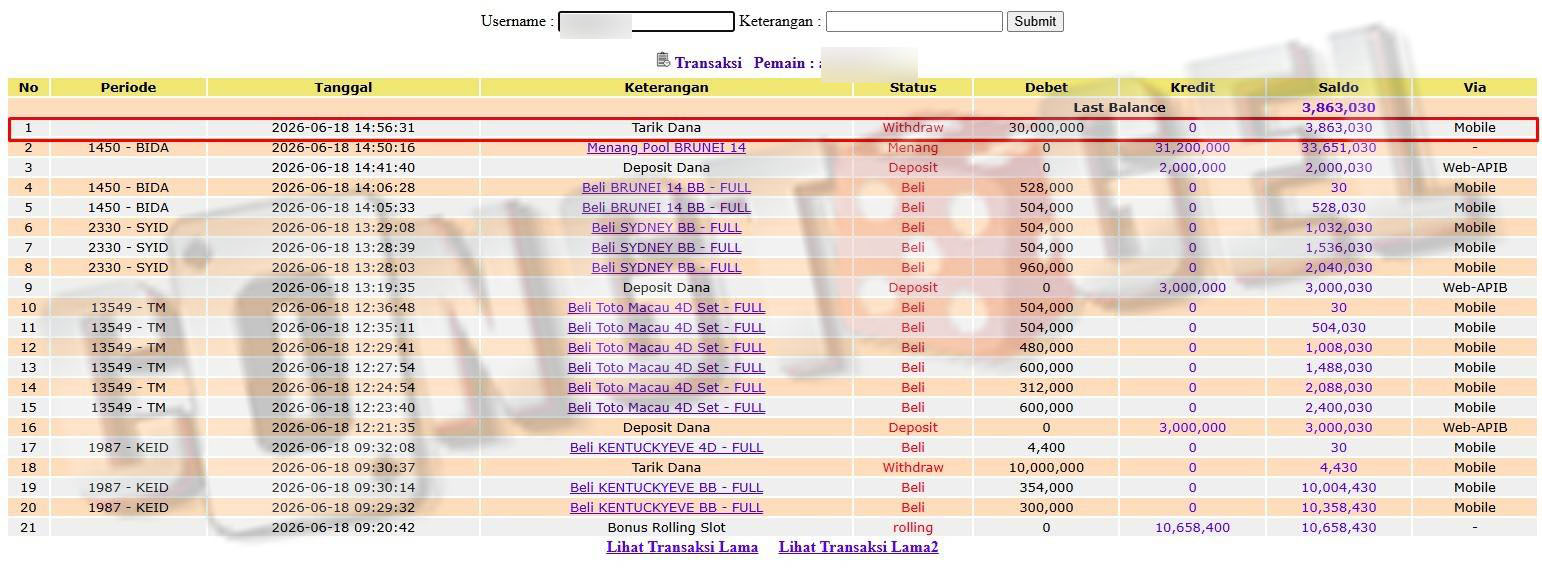Image resolution: width=1542 pixels, height=568 pixels.
Task: Click the Transaksi heading text
Action: [x=708, y=62]
